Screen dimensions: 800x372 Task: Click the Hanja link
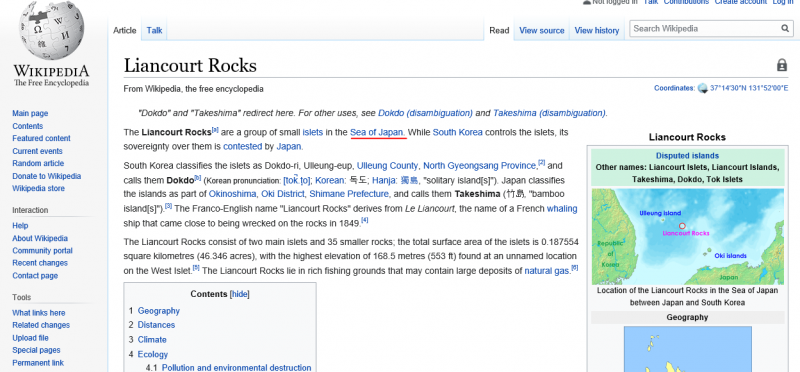point(384,180)
